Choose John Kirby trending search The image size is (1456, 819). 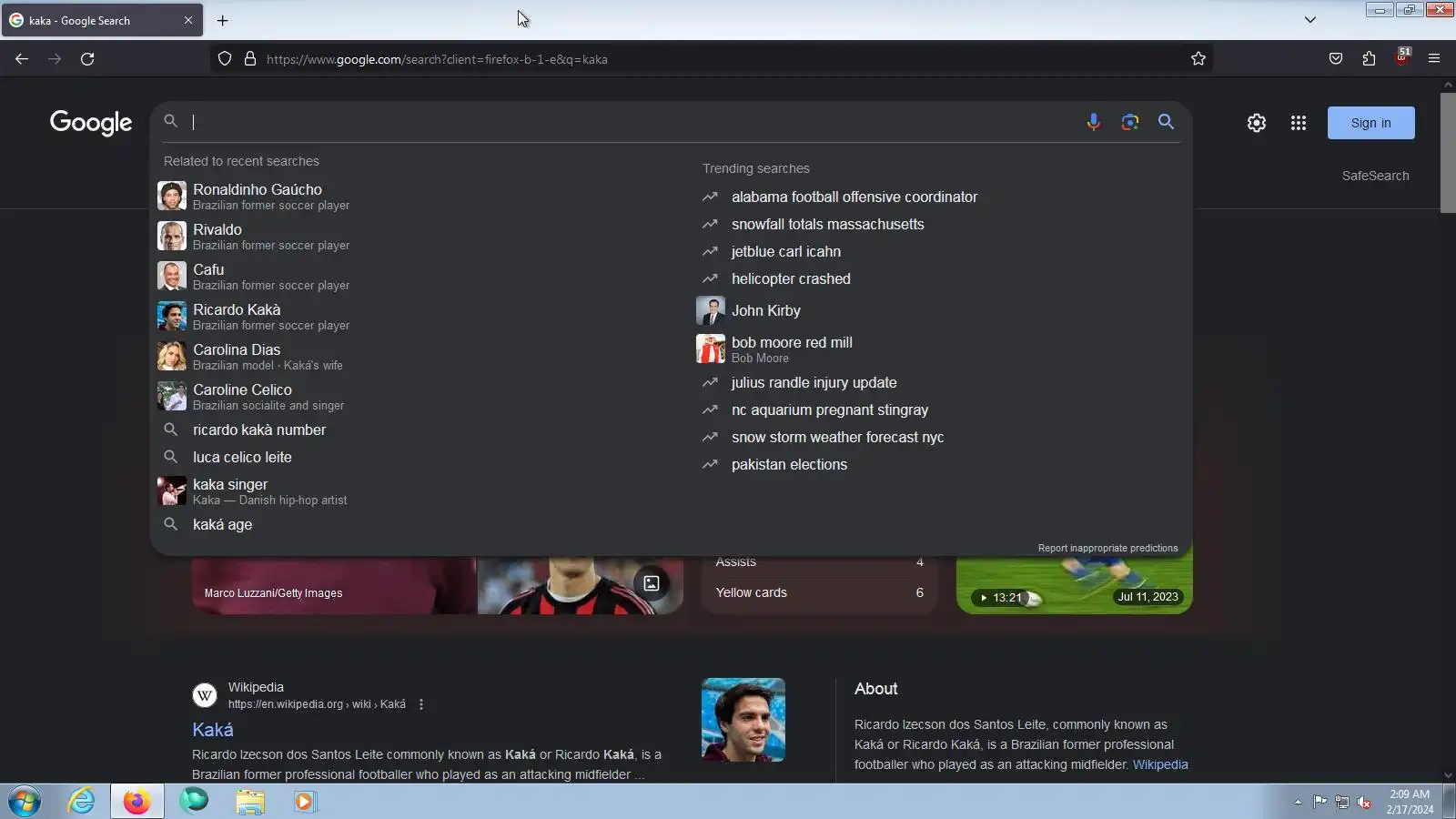(x=937, y=310)
